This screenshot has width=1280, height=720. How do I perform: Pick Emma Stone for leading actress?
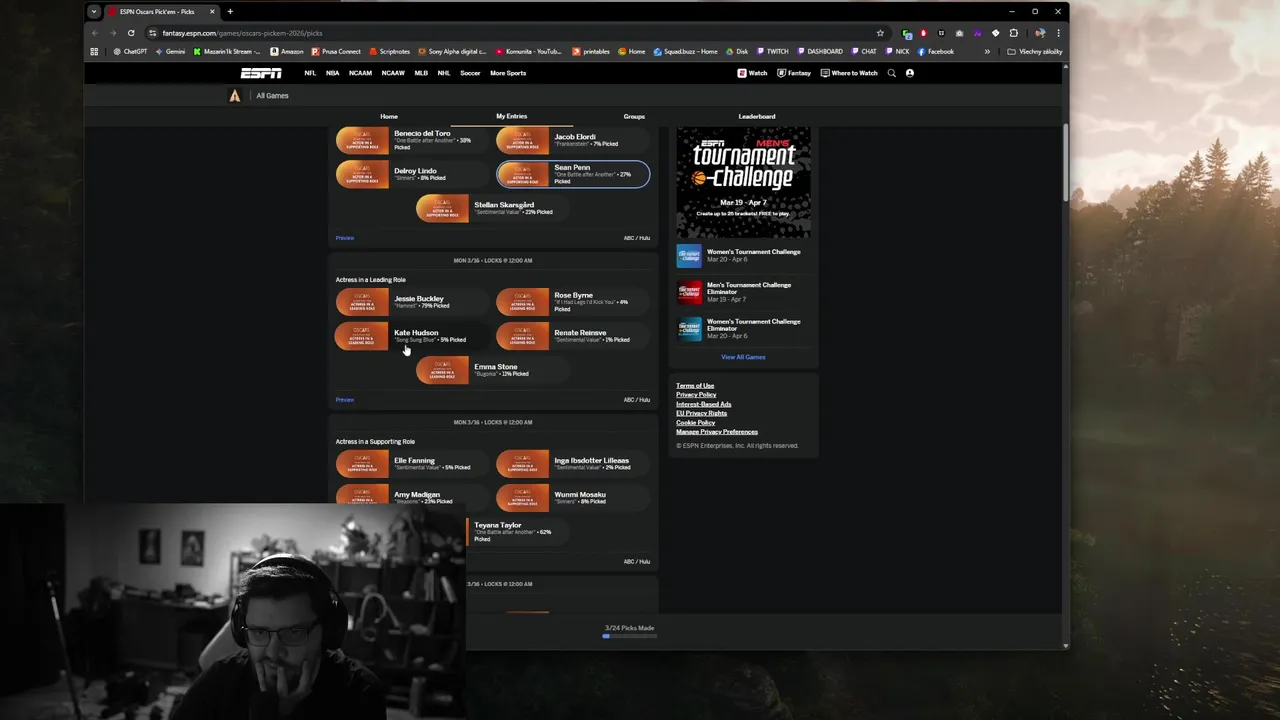pyautogui.click(x=493, y=370)
